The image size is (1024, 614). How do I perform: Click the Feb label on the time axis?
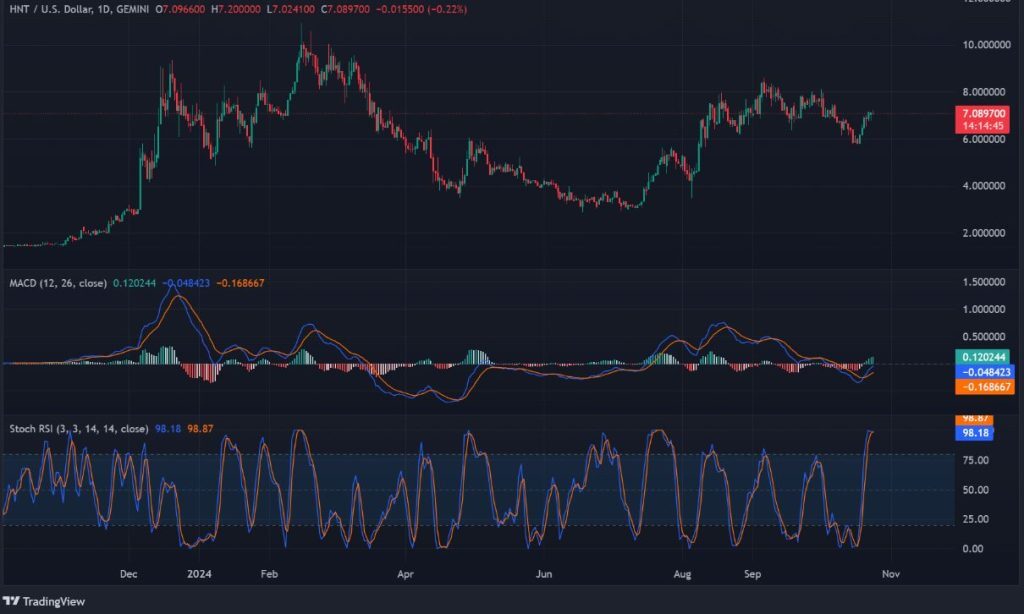tap(269, 574)
